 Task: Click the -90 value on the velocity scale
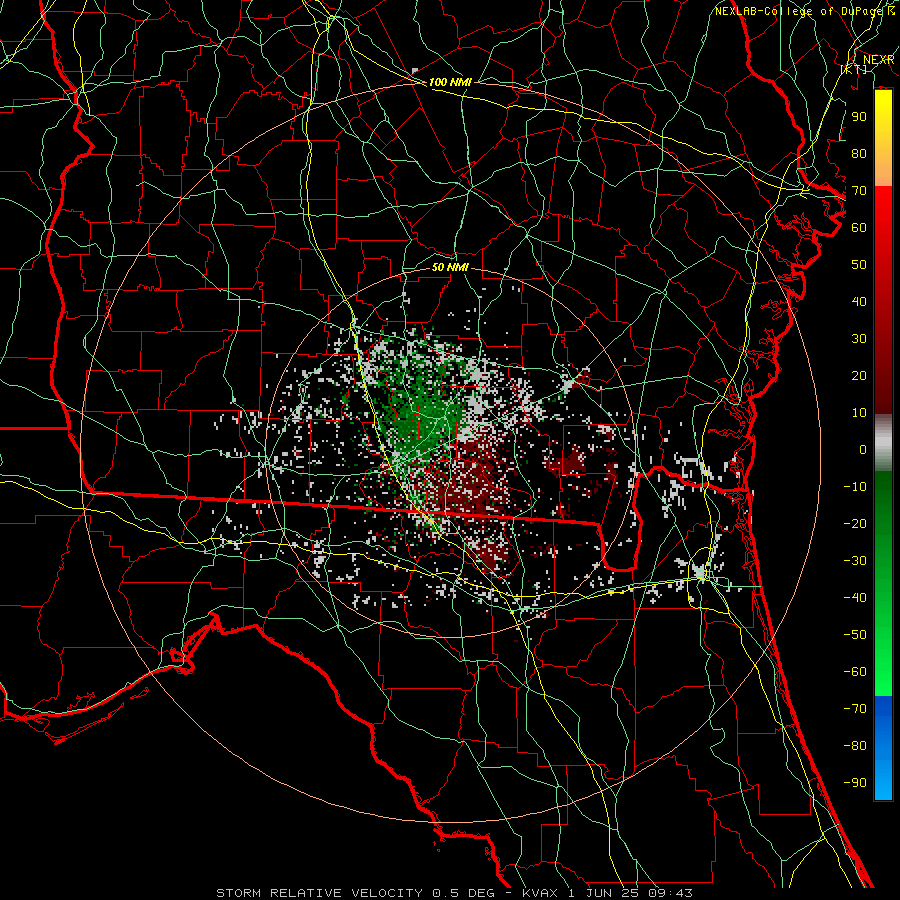[x=855, y=783]
